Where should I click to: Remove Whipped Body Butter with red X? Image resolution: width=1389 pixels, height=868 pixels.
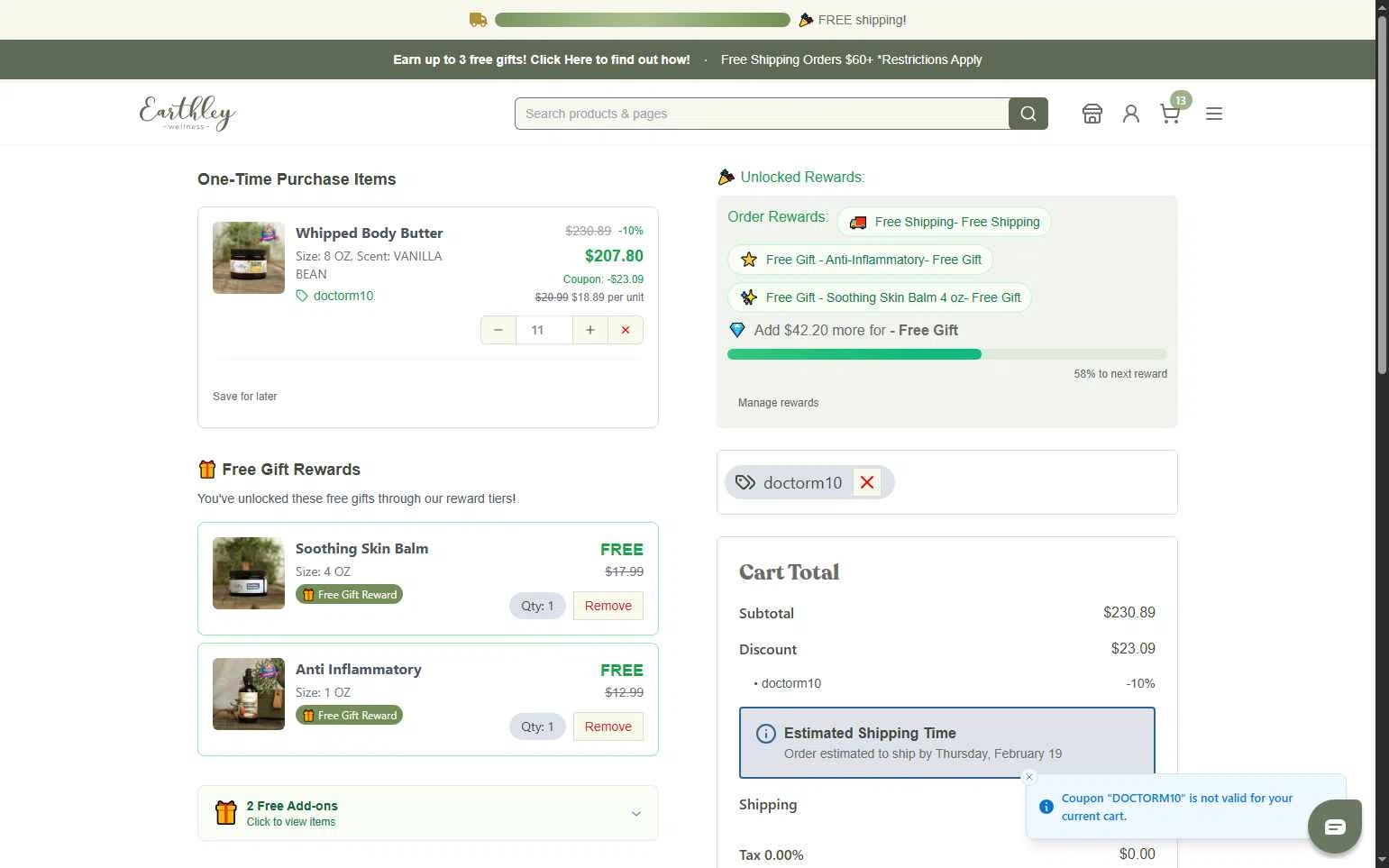coord(626,330)
